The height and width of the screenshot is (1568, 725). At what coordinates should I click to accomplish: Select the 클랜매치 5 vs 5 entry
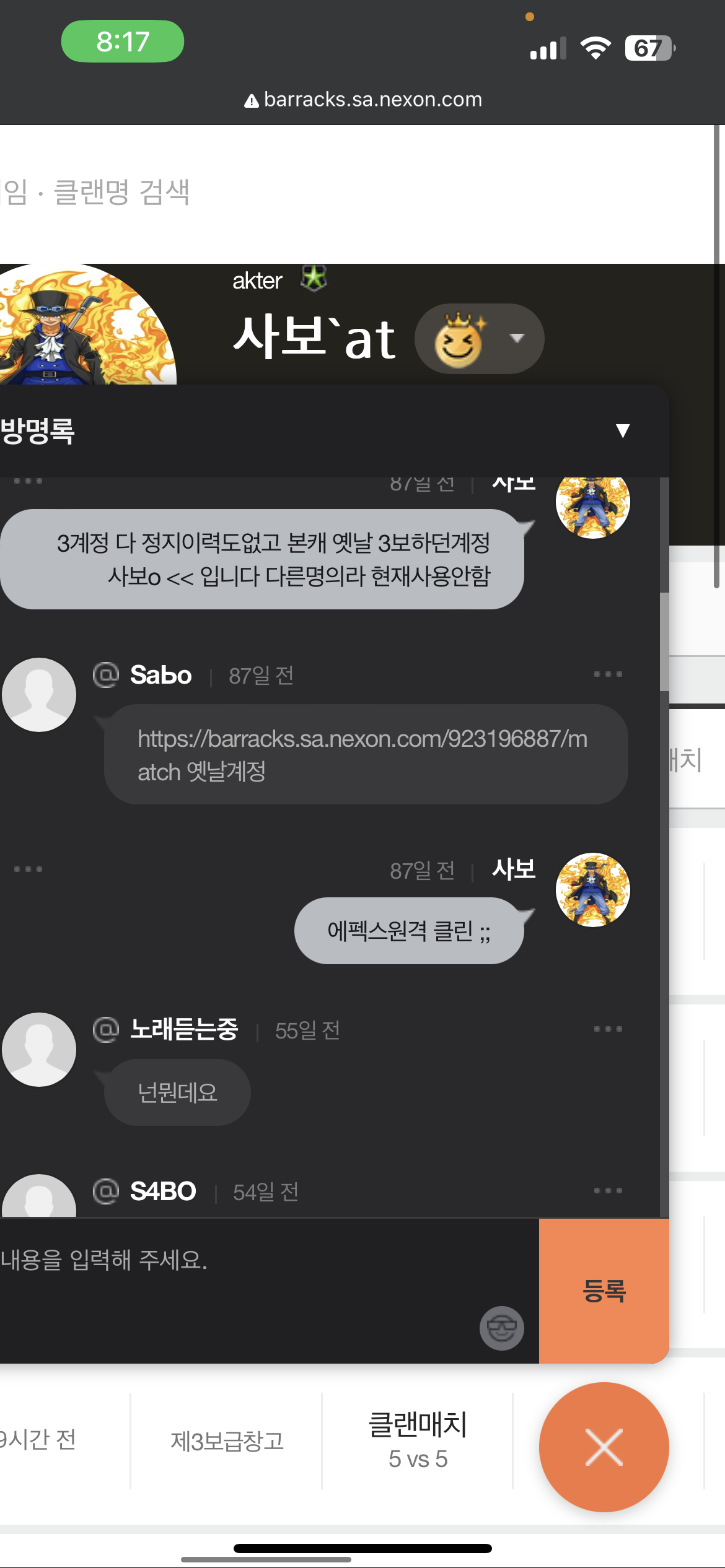(418, 1440)
